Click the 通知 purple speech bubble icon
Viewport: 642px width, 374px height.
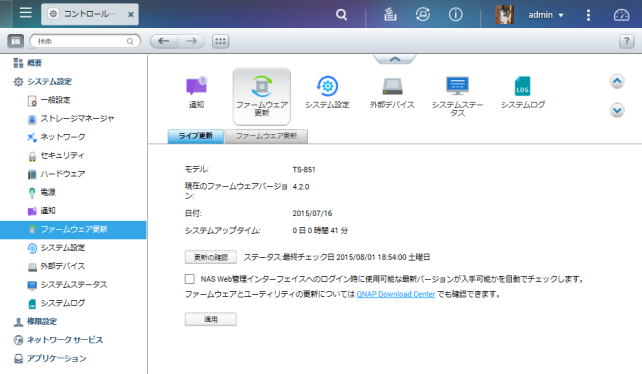pos(197,86)
